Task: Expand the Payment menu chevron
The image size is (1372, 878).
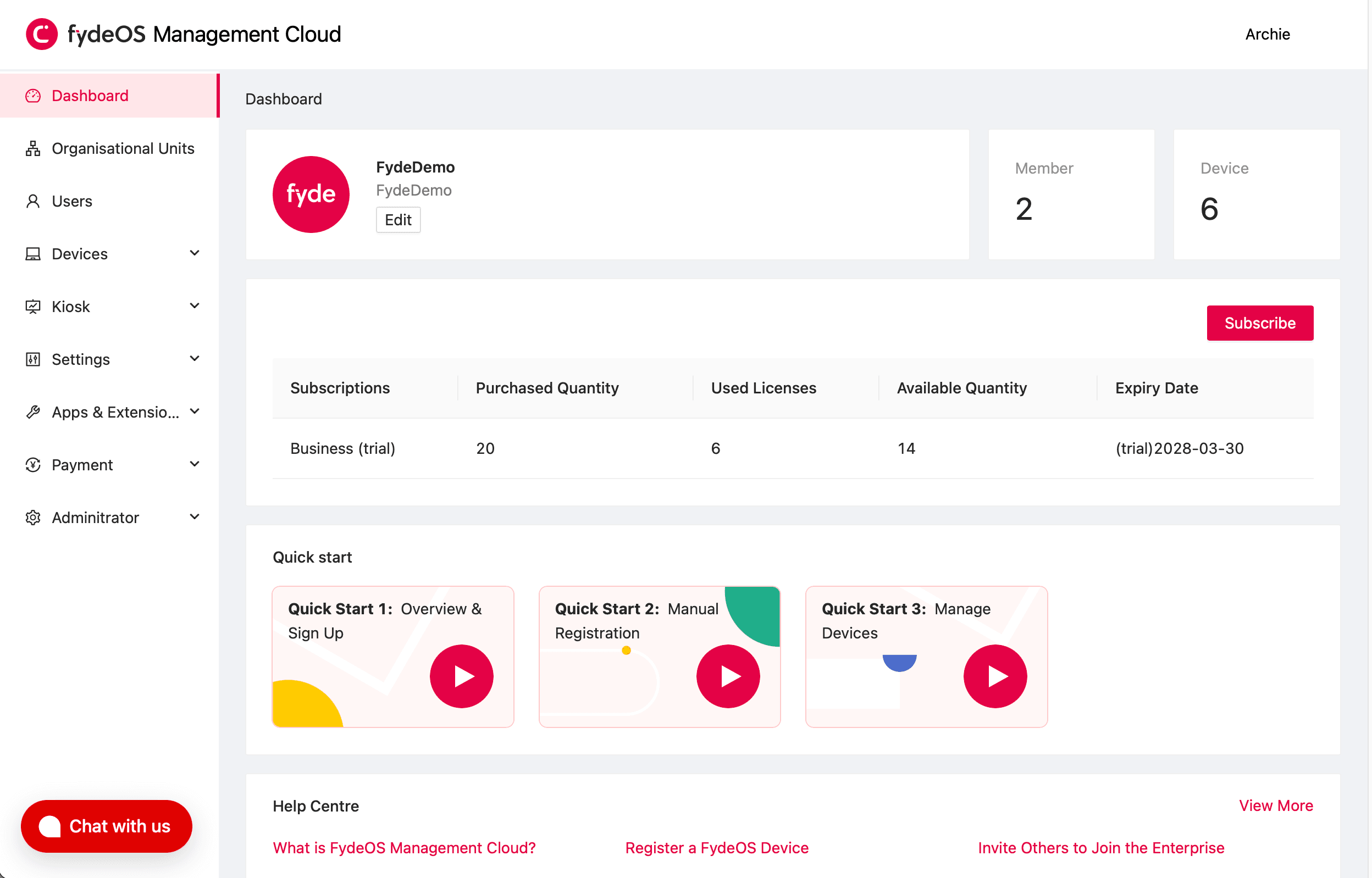Action: [x=195, y=464]
